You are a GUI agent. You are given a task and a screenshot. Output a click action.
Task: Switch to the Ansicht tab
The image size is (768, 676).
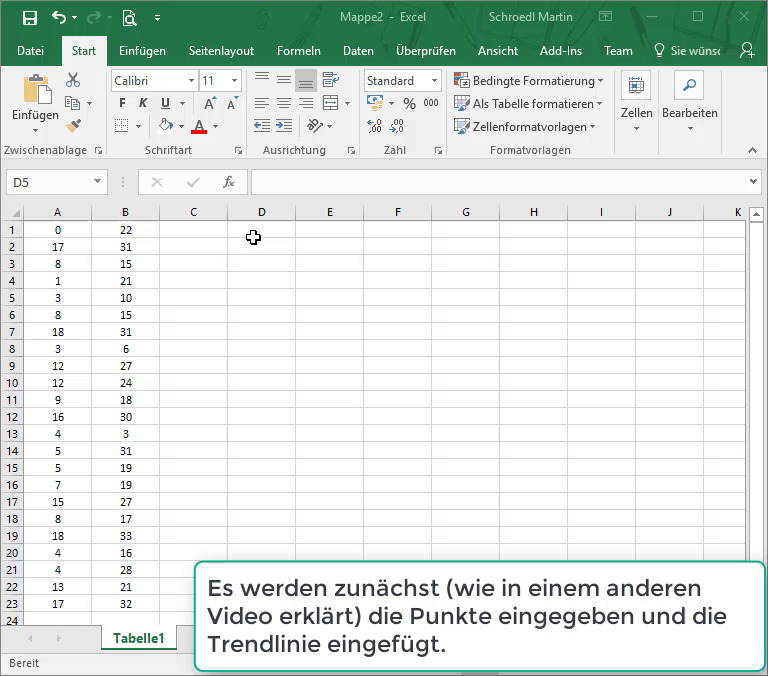click(498, 51)
